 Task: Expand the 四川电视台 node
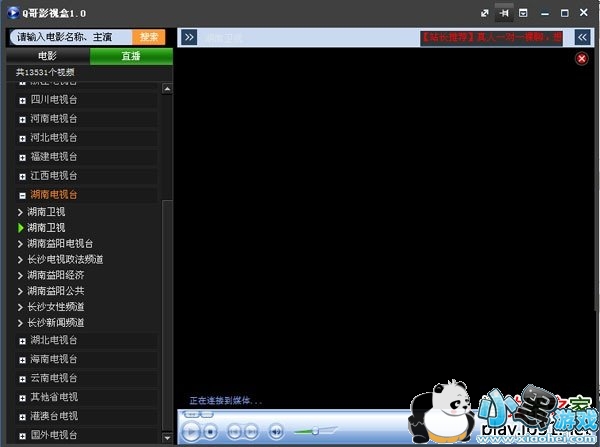tap(23, 101)
